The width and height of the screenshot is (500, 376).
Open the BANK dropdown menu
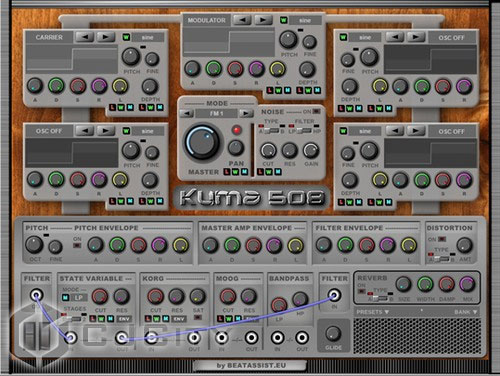click(465, 312)
